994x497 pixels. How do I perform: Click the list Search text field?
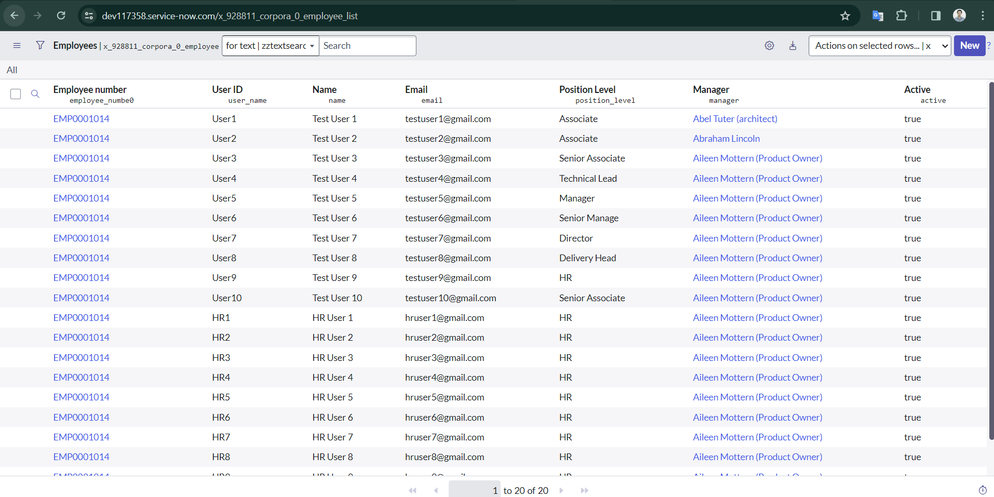pos(368,46)
